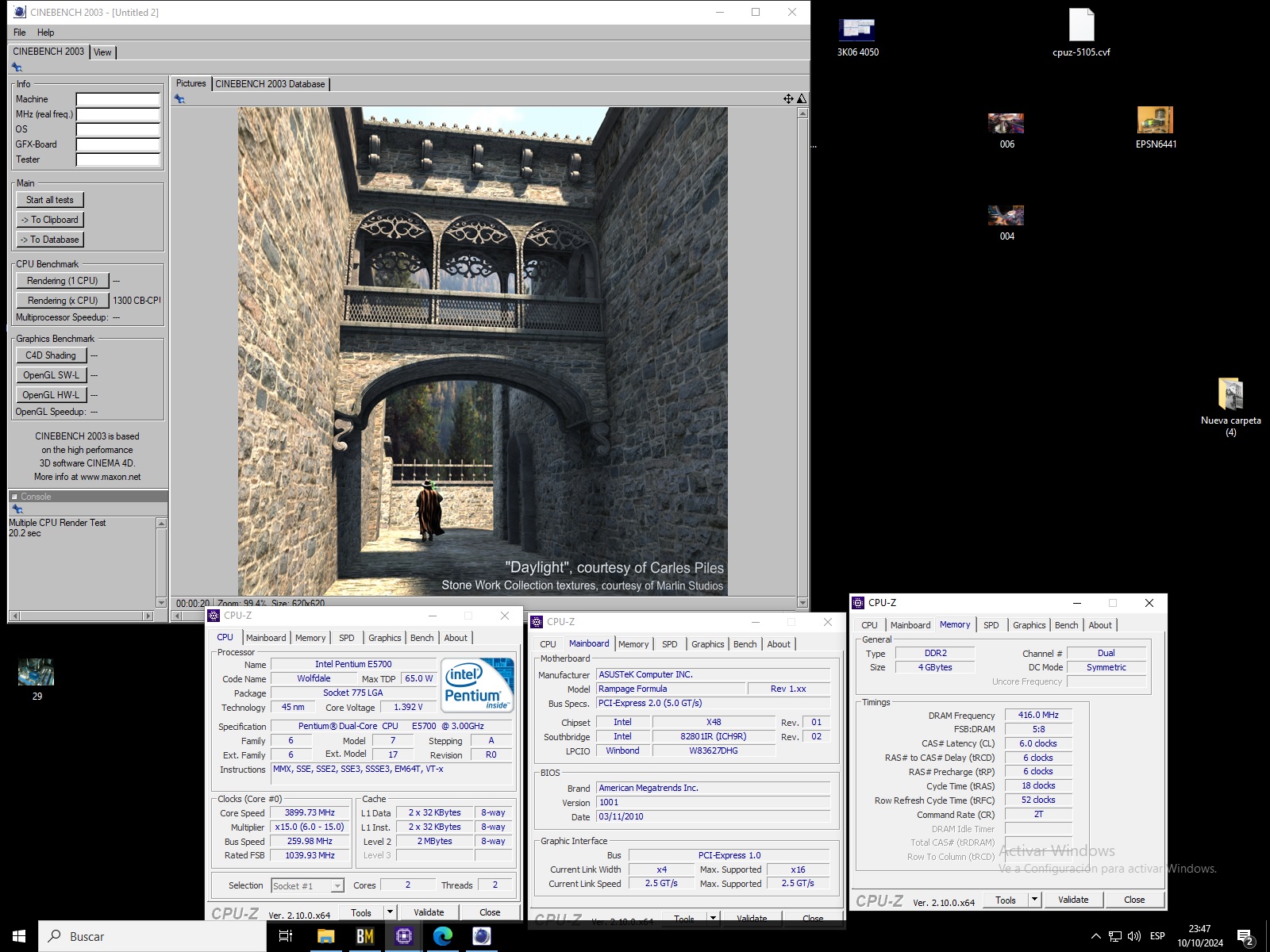
Task: Open Tools dropdown arrow in CPU tab window
Action: (x=389, y=912)
